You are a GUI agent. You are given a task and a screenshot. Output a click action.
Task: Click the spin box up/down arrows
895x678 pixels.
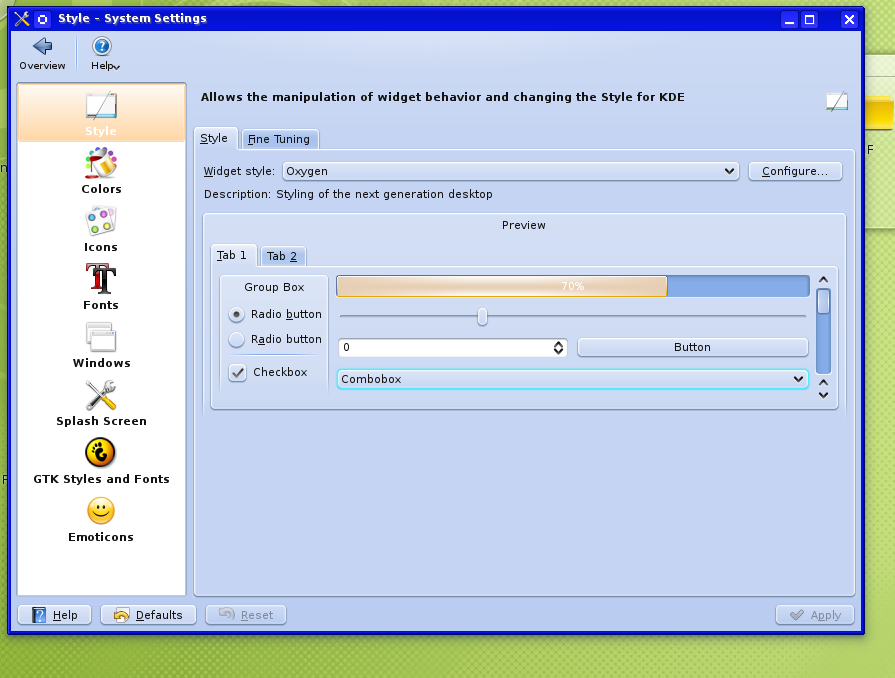click(558, 348)
